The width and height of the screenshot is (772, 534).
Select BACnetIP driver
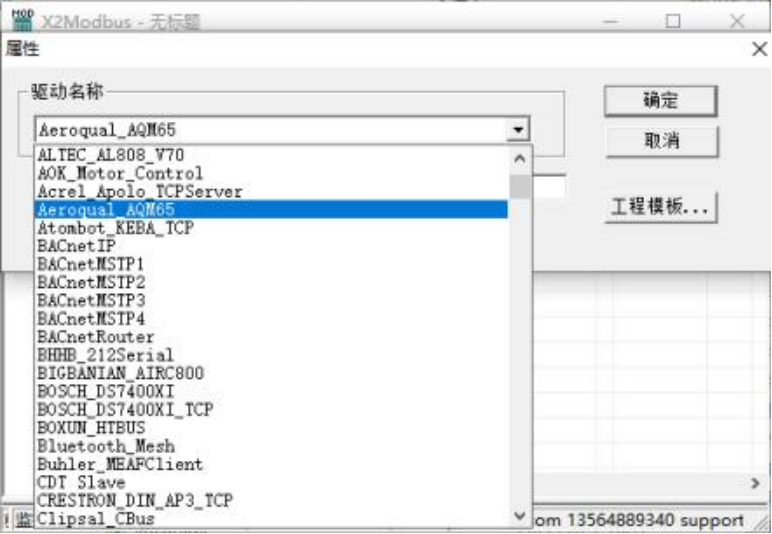[272, 246]
